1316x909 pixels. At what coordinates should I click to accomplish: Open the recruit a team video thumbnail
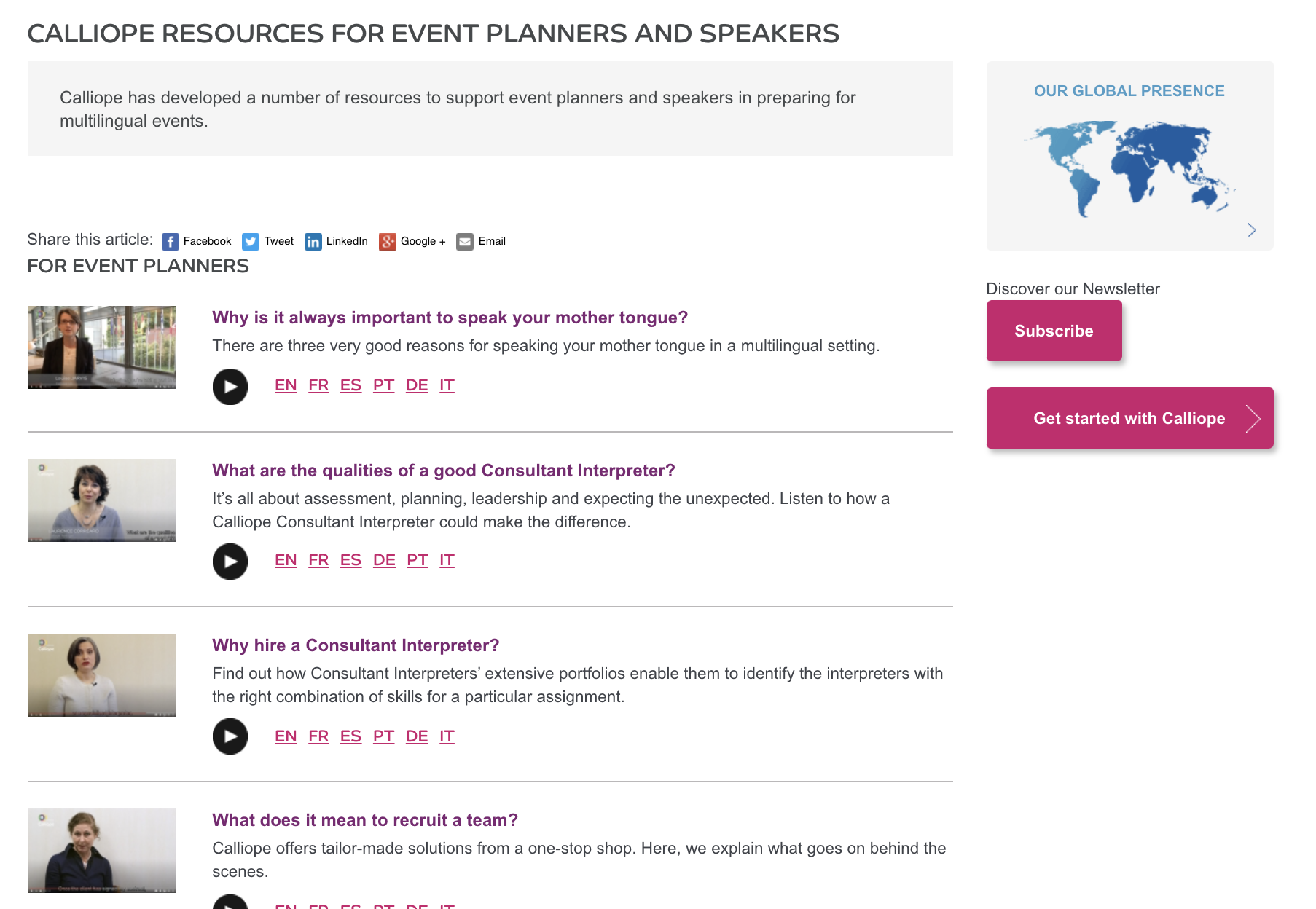[102, 850]
